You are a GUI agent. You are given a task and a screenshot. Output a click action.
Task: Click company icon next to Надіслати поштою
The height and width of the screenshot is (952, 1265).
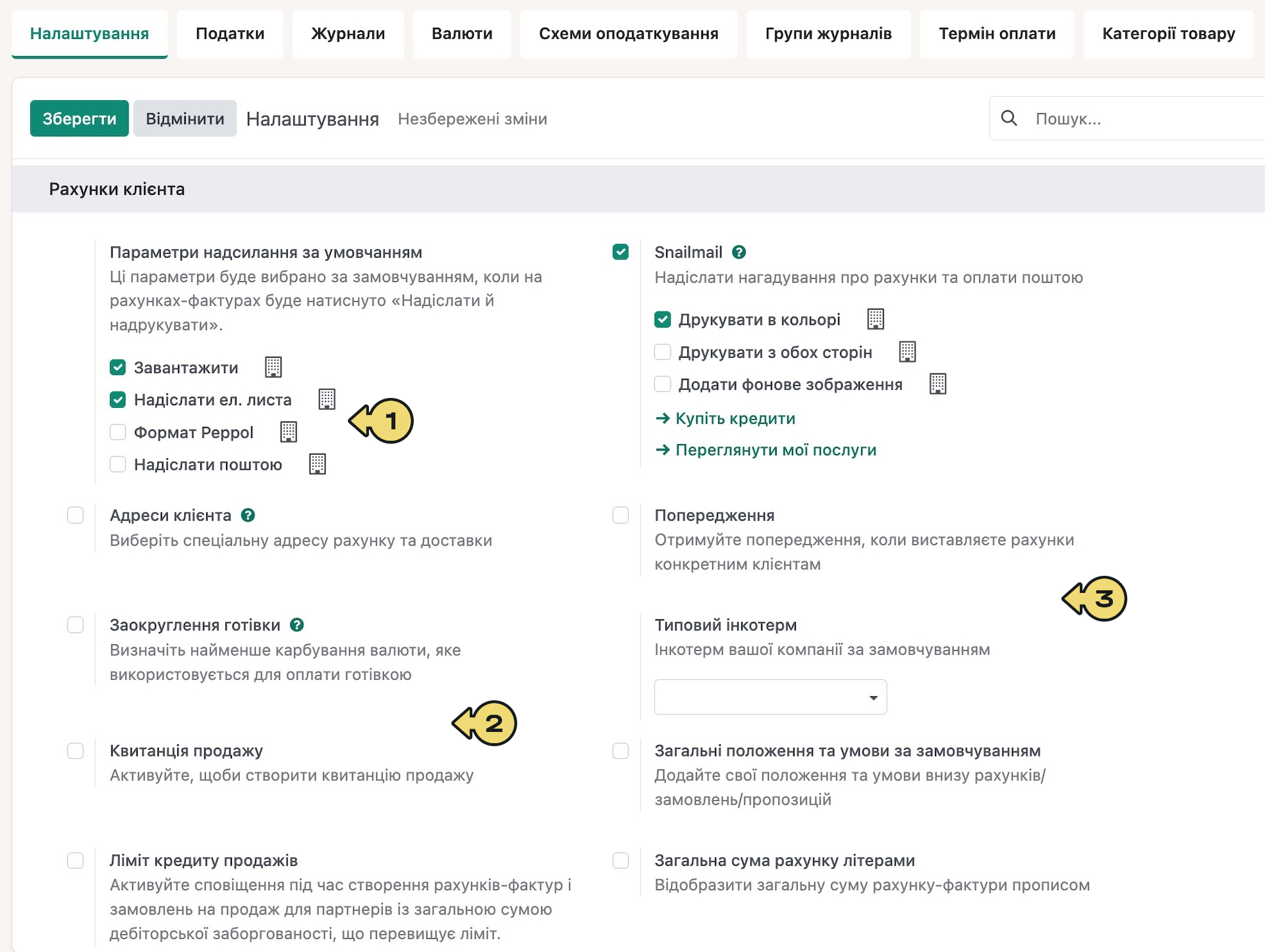tap(318, 464)
